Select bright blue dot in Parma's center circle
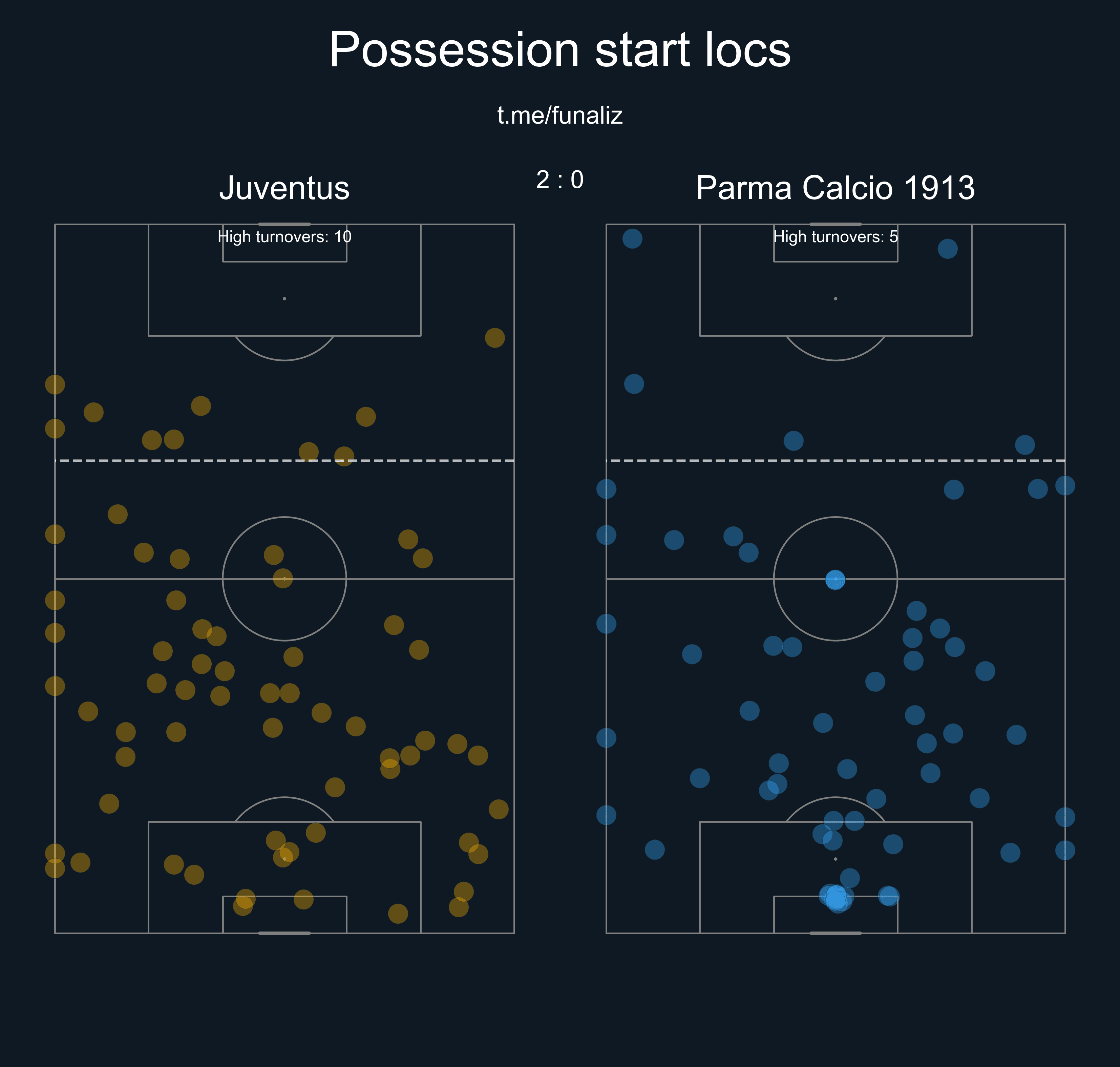The height and width of the screenshot is (1067, 1120). click(835, 580)
